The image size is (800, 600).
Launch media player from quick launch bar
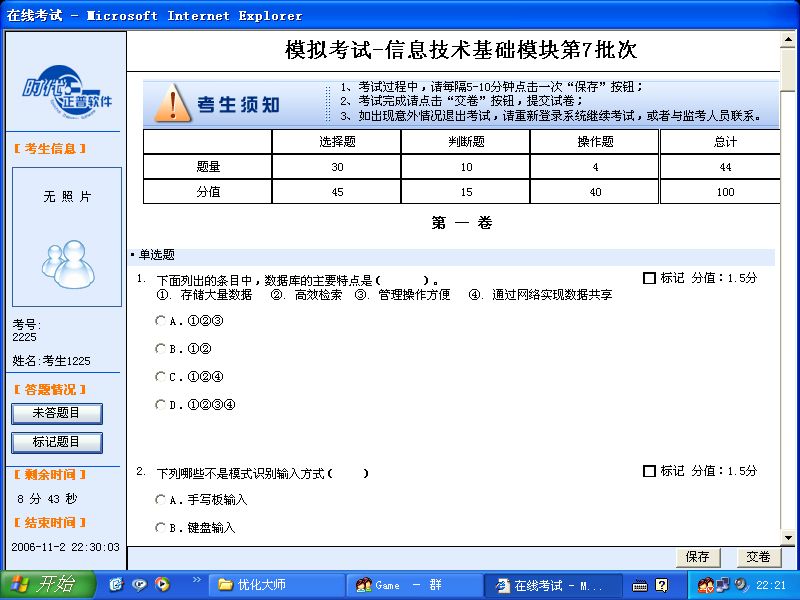pyautogui.click(x=162, y=585)
